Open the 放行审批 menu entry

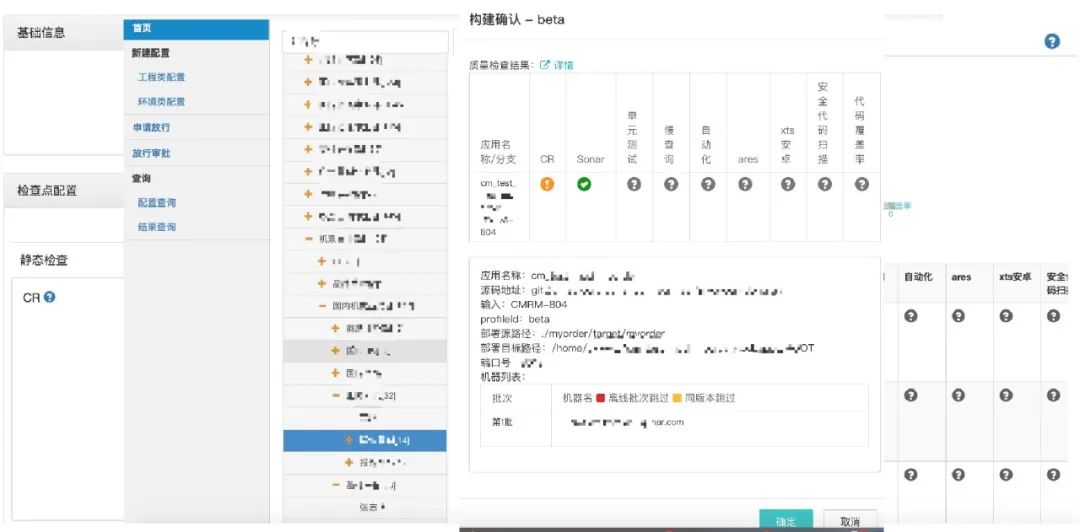(151, 153)
